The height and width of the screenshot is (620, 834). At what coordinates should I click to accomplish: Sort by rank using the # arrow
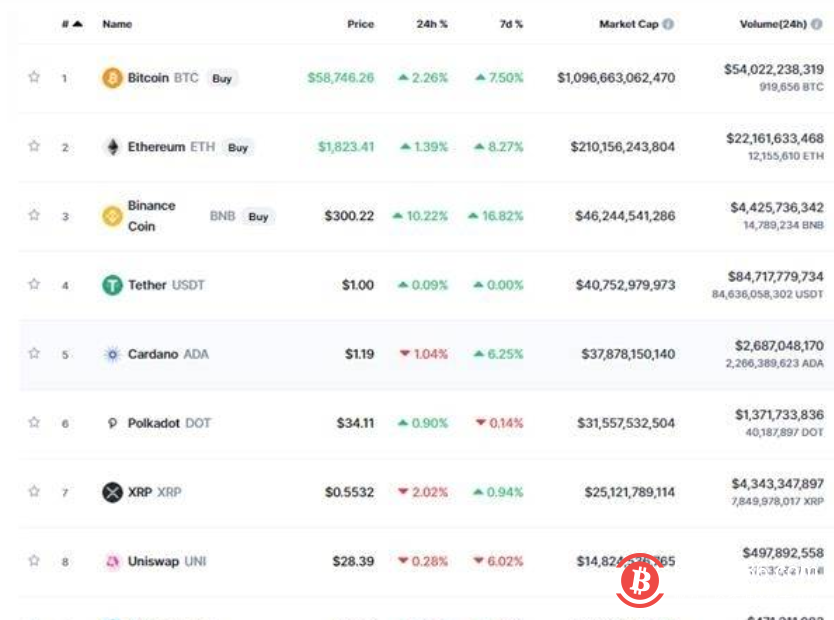coord(71,24)
